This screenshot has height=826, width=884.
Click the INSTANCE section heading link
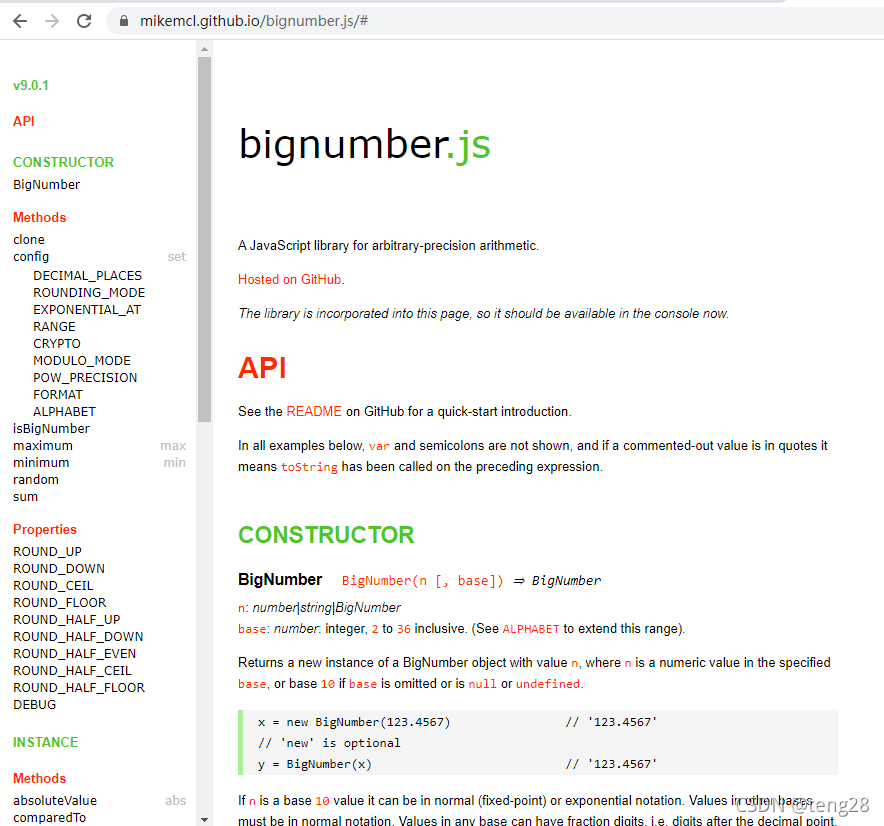[x=45, y=742]
